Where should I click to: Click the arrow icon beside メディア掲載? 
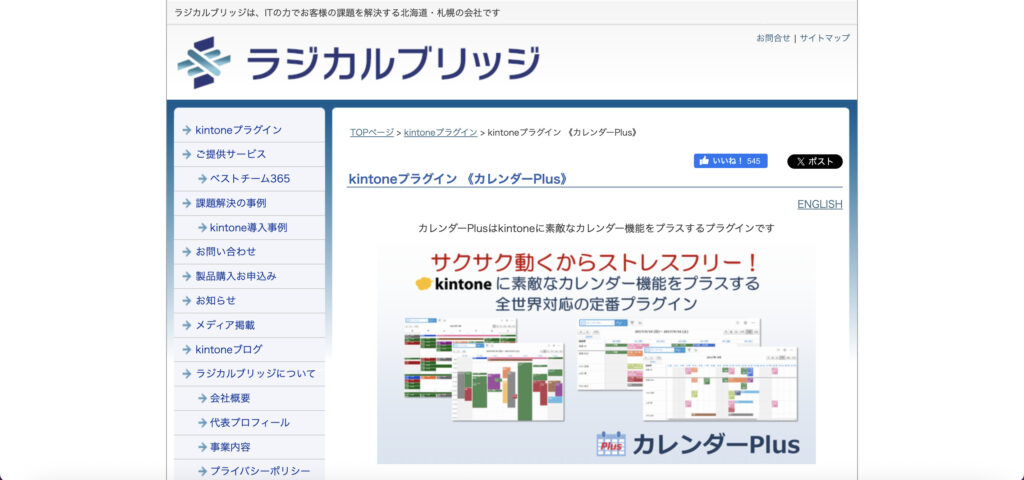tap(187, 325)
